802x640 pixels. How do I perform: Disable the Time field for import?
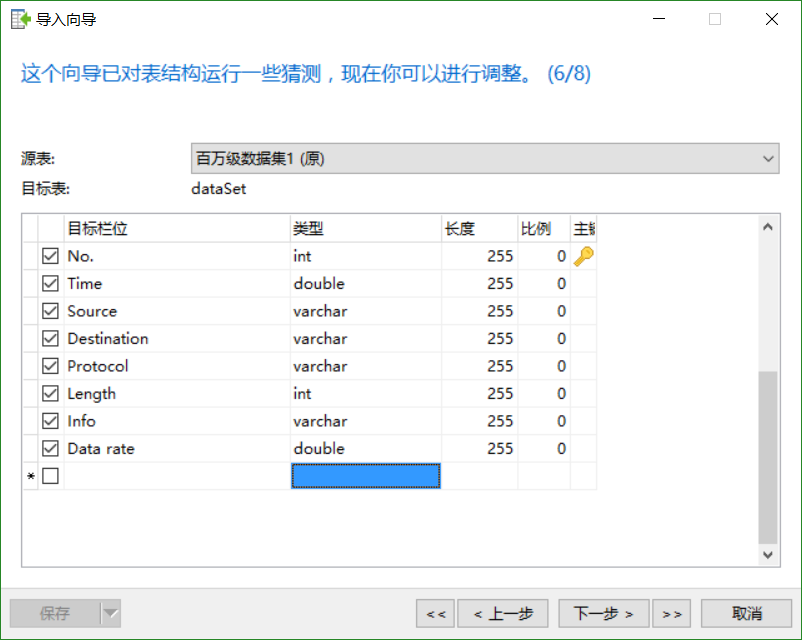pyautogui.click(x=50, y=283)
